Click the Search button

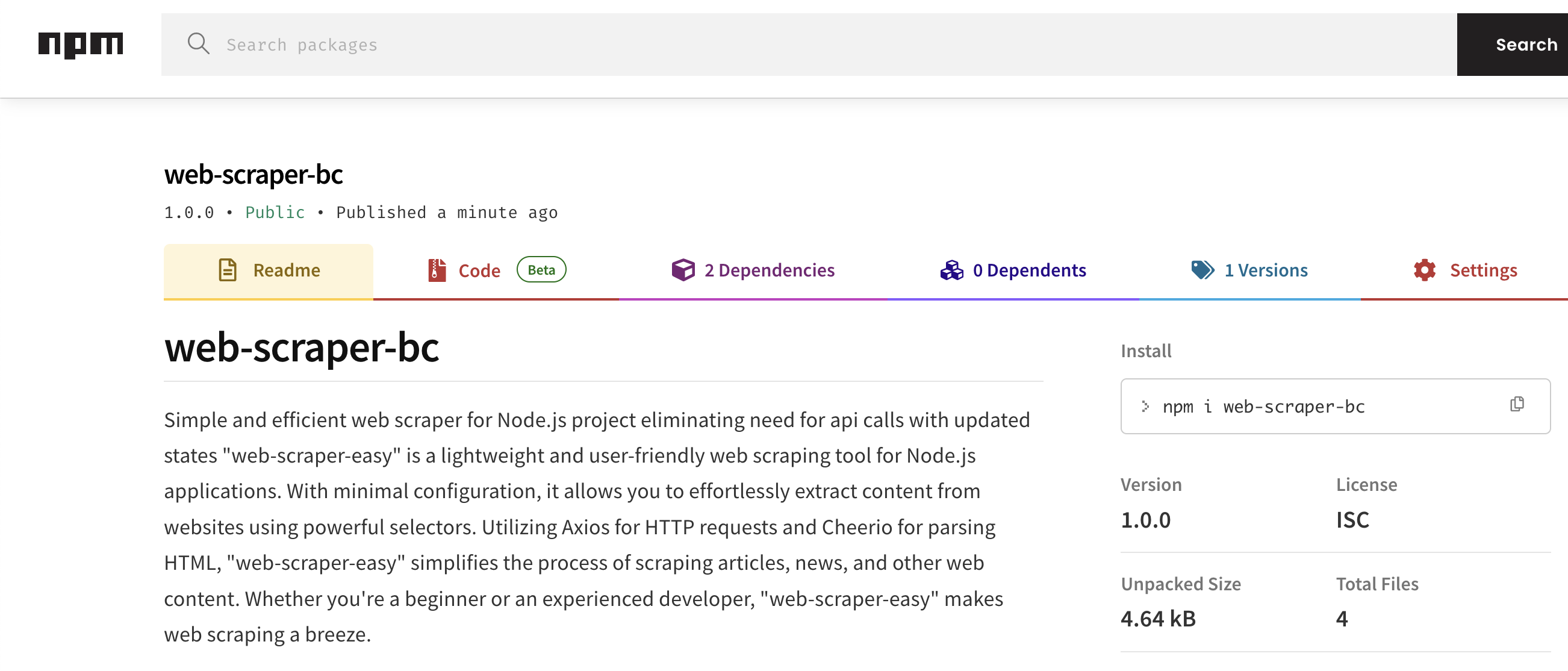1525,44
